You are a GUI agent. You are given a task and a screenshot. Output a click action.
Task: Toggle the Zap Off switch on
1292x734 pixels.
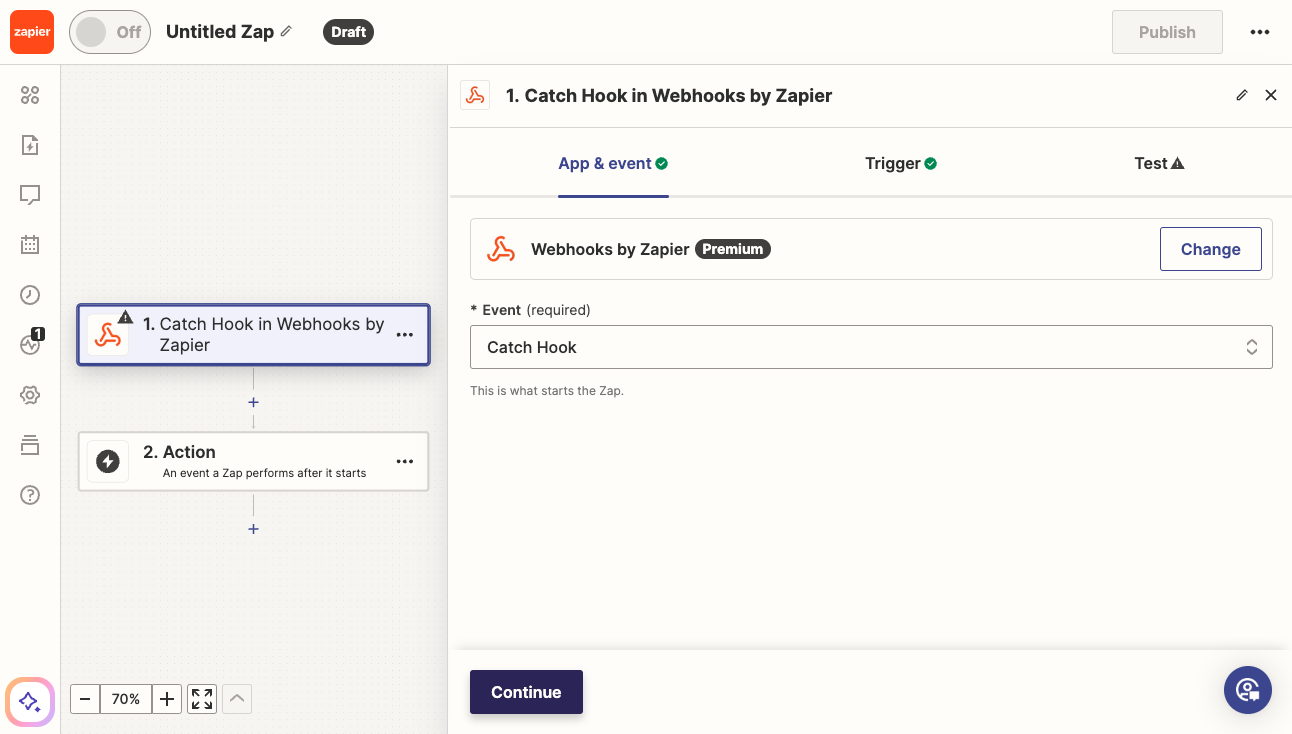pyautogui.click(x=110, y=32)
